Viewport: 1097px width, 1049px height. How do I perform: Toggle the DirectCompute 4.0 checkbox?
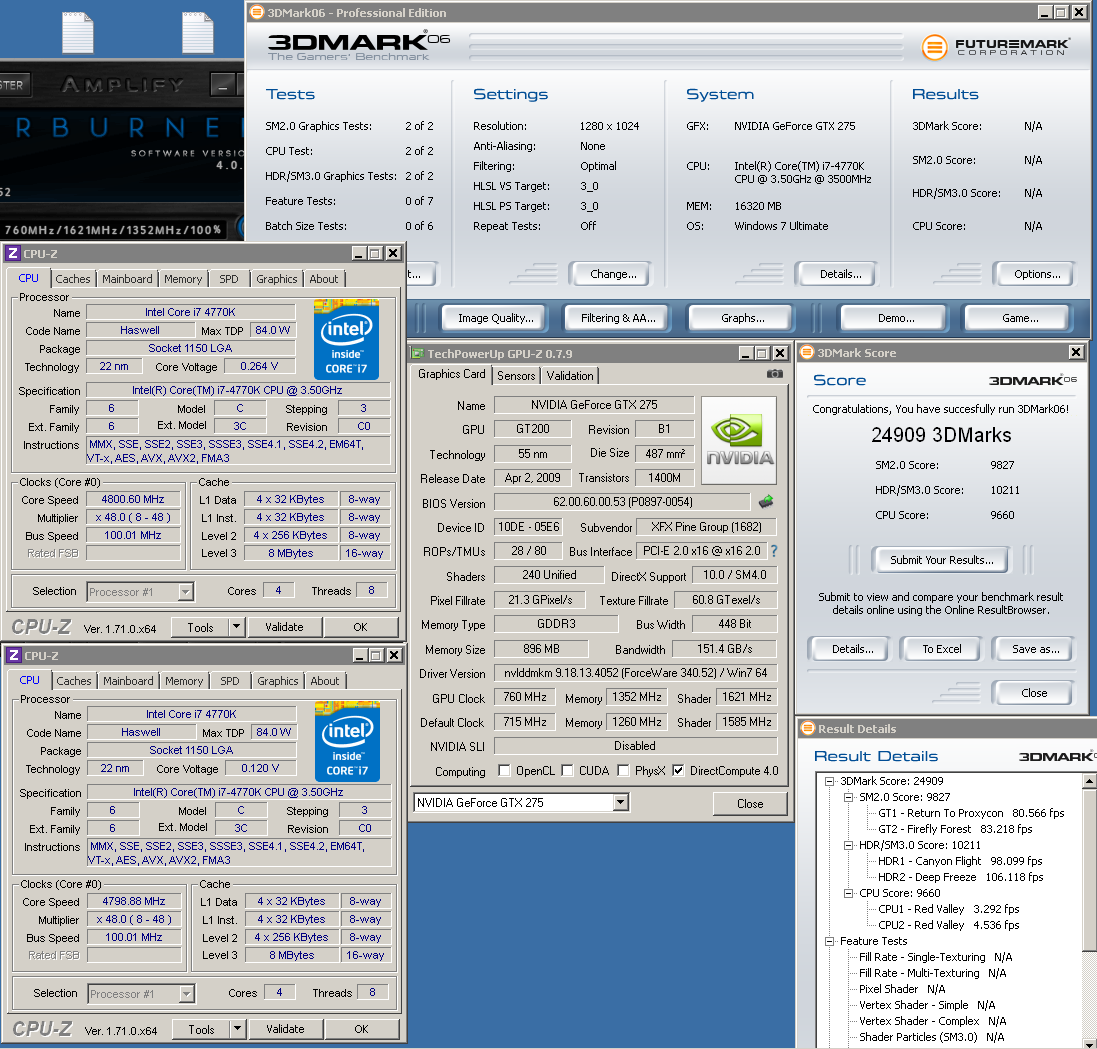678,770
